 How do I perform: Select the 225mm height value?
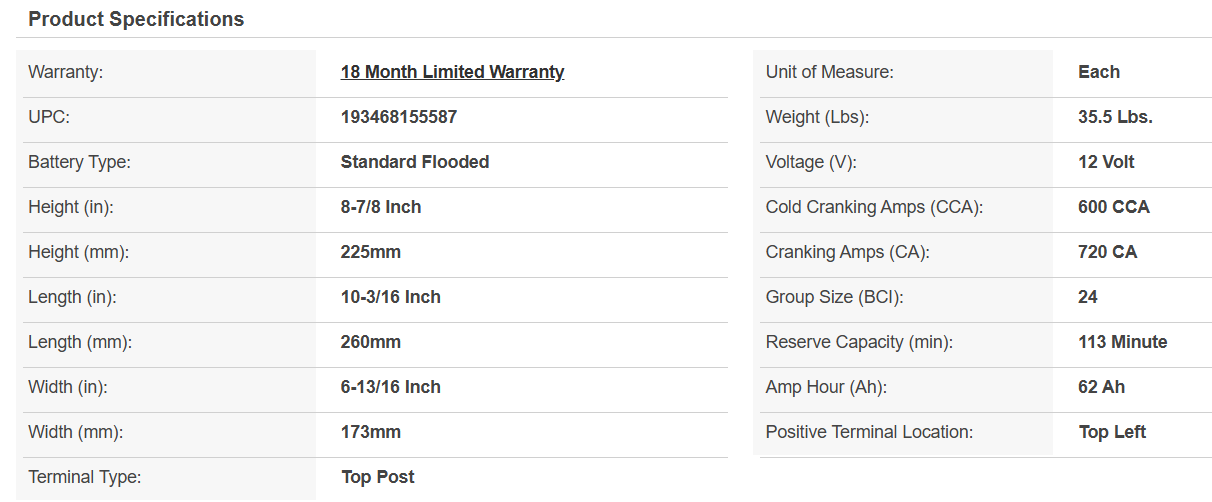tap(371, 252)
